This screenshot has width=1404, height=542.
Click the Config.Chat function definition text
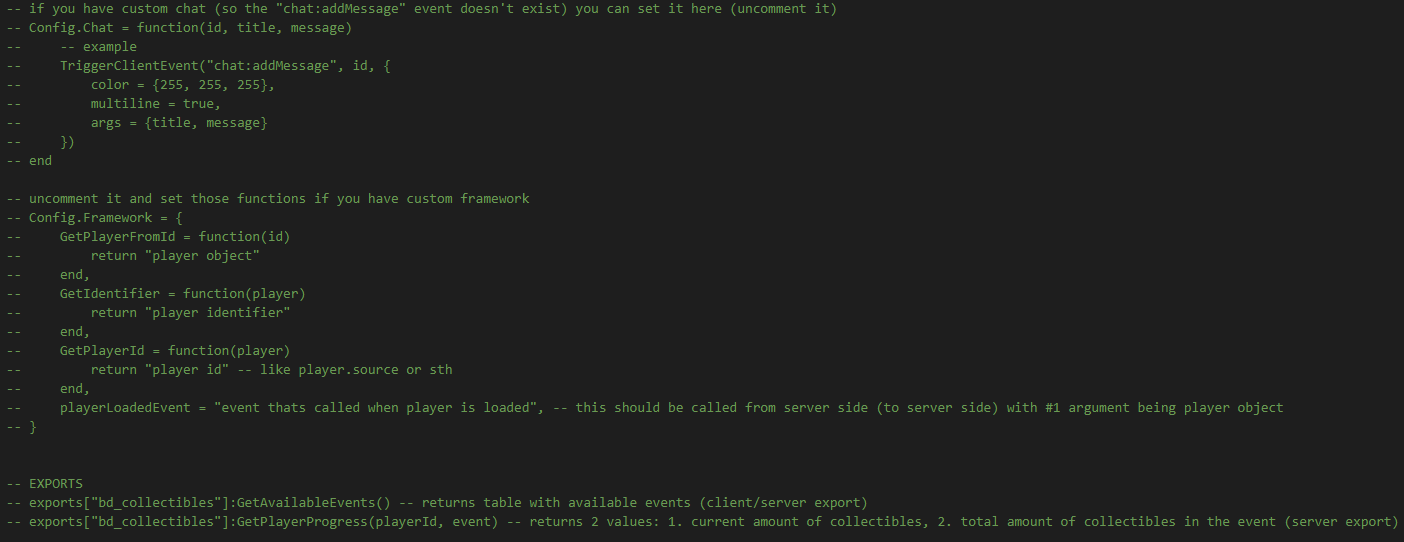(190, 28)
